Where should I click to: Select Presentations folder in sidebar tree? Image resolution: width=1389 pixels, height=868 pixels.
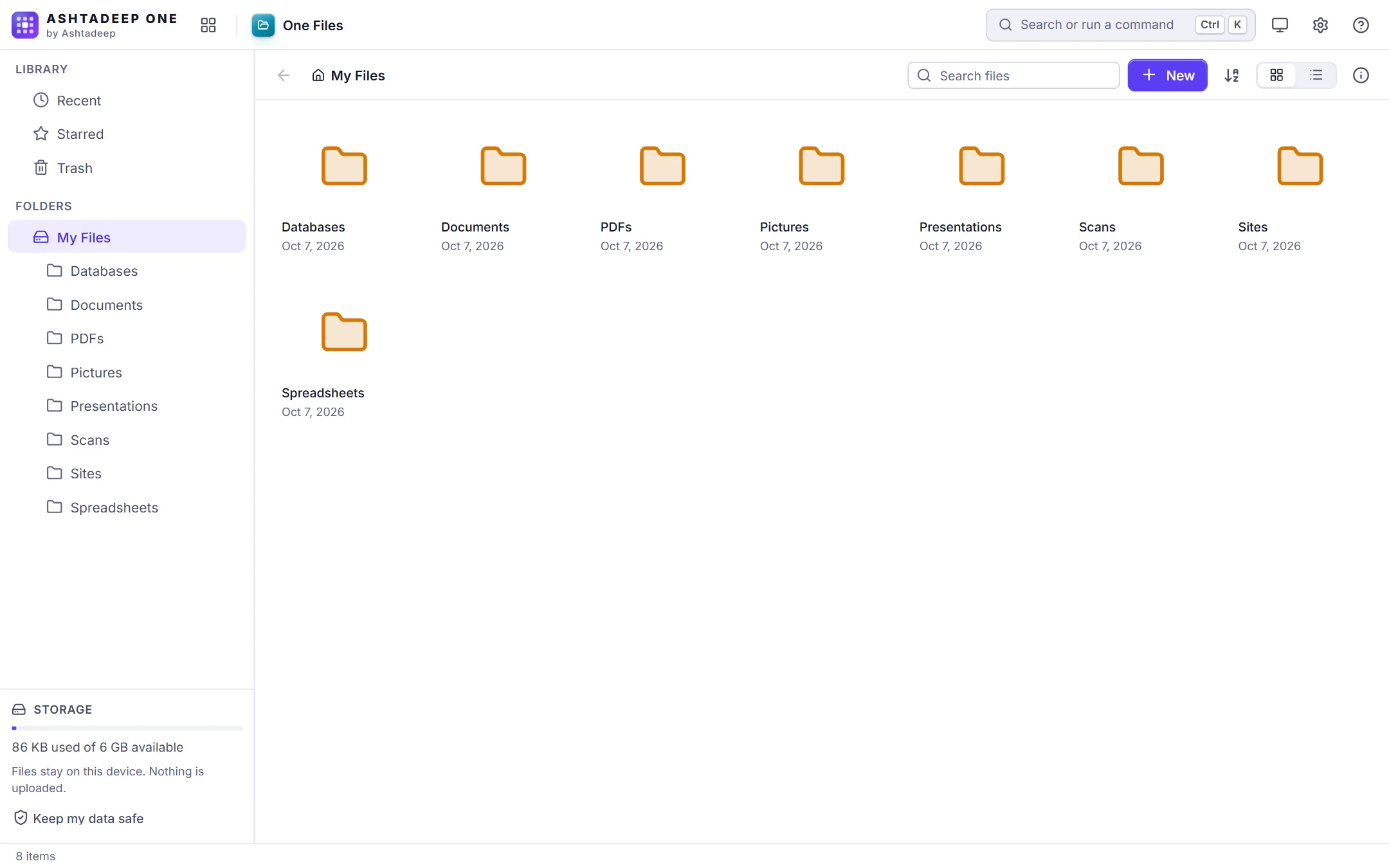127,406
